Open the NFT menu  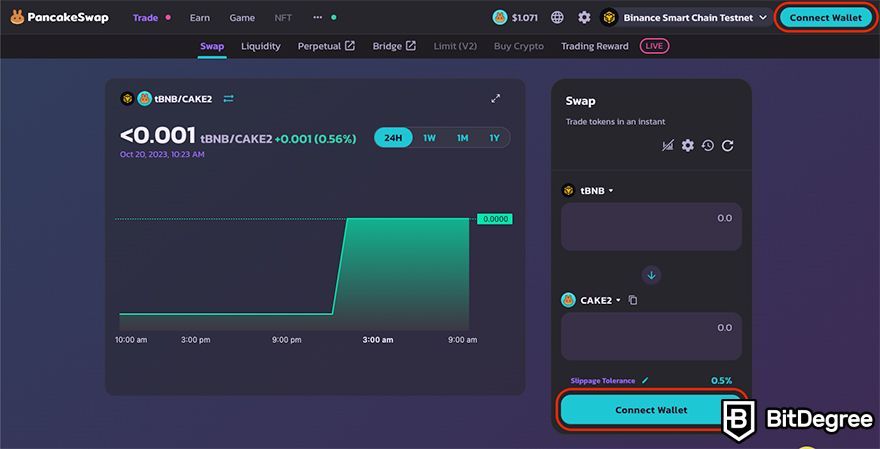283,17
